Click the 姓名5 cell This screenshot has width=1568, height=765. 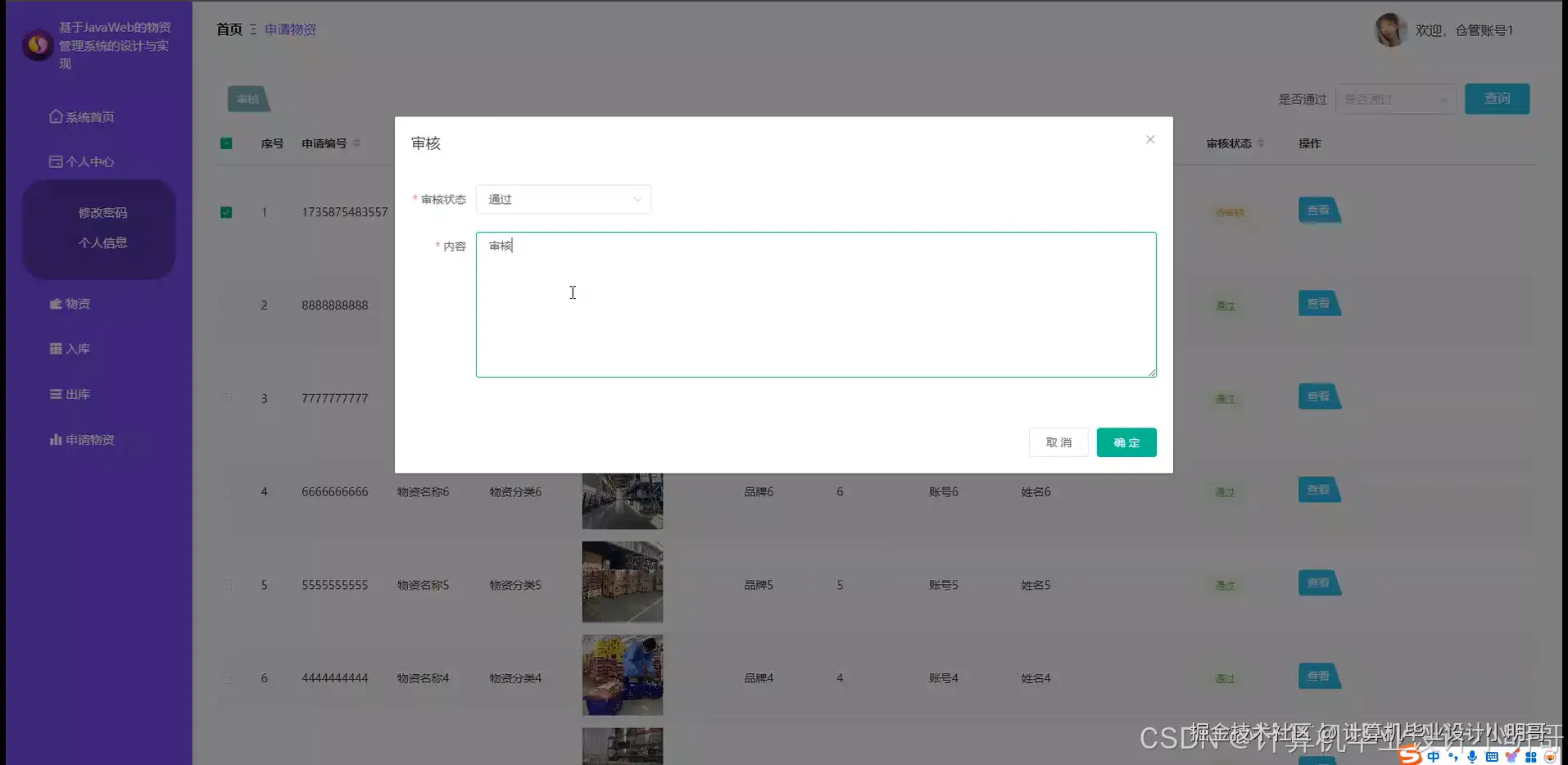[x=1036, y=586]
